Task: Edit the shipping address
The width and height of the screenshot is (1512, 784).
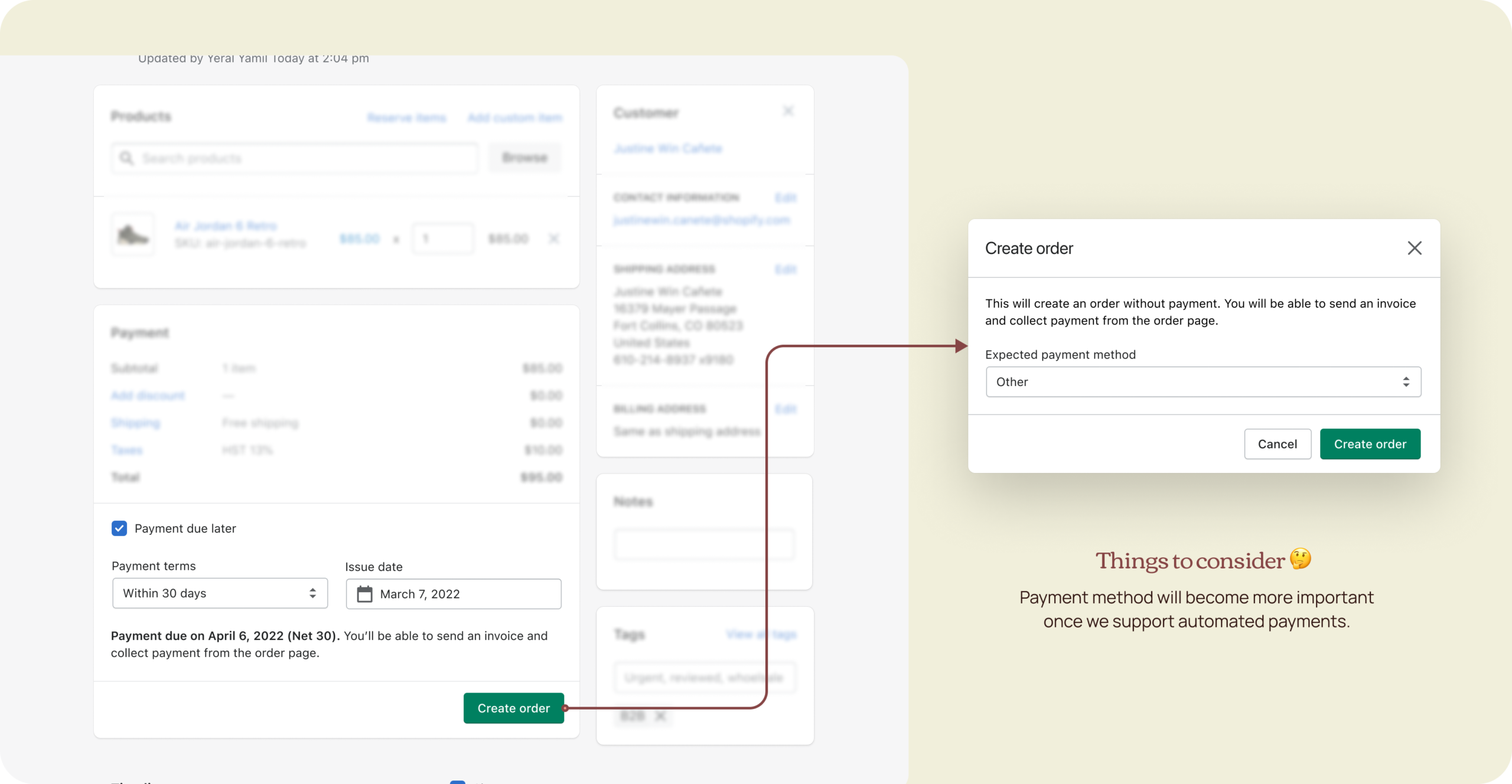Action: [786, 269]
